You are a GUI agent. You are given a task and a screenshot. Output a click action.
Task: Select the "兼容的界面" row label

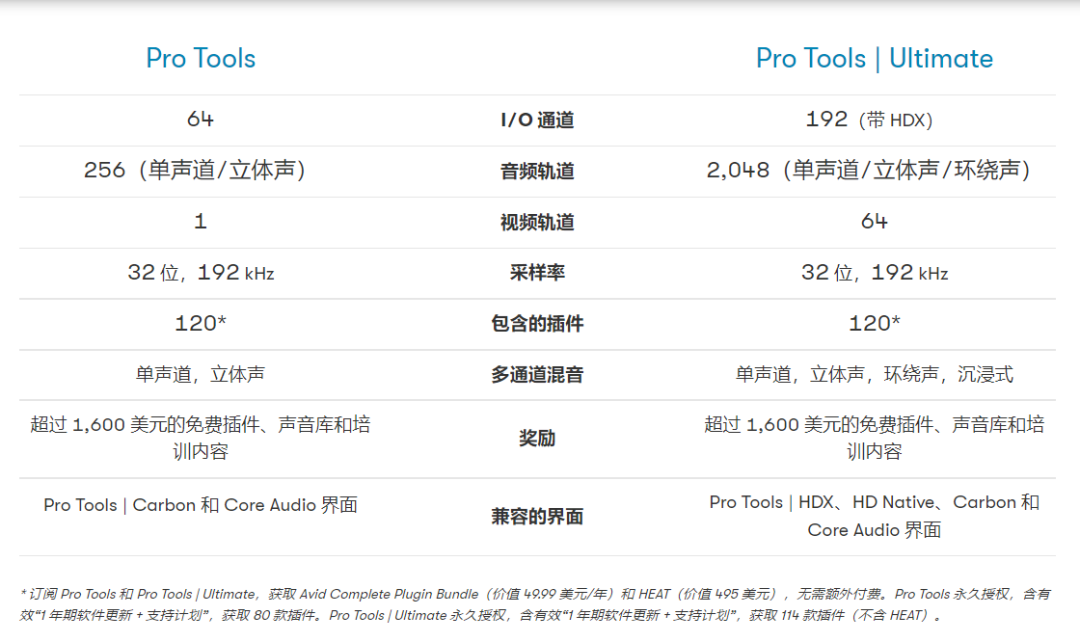537,517
